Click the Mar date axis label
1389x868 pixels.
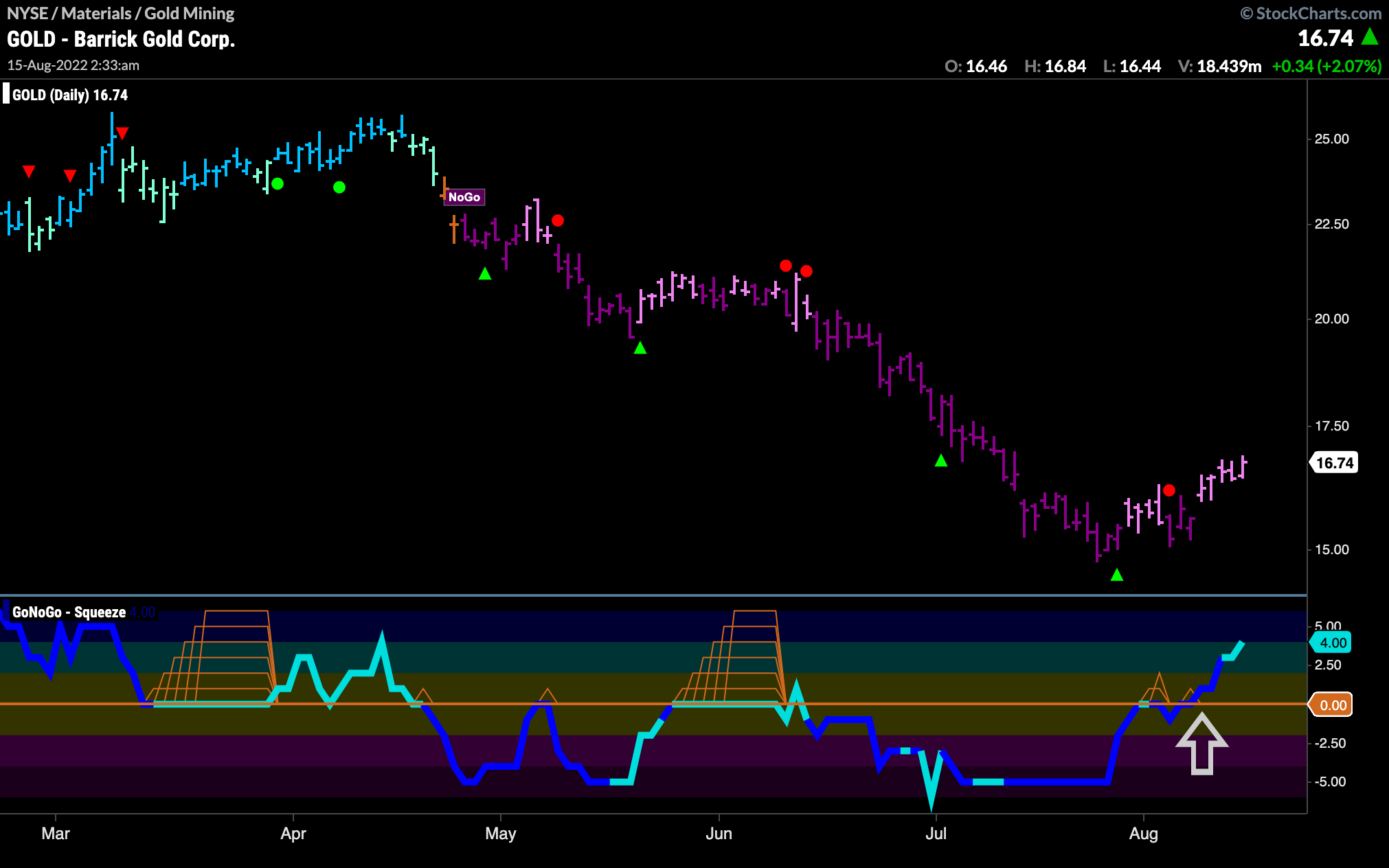(x=56, y=834)
